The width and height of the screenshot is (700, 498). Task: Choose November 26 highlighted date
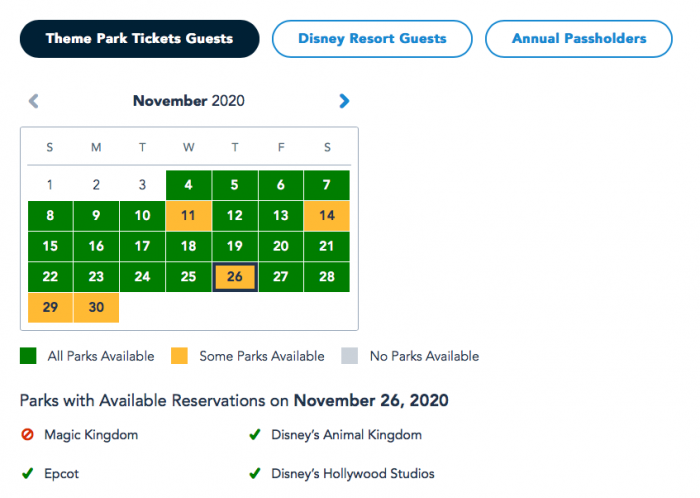[x=235, y=277]
